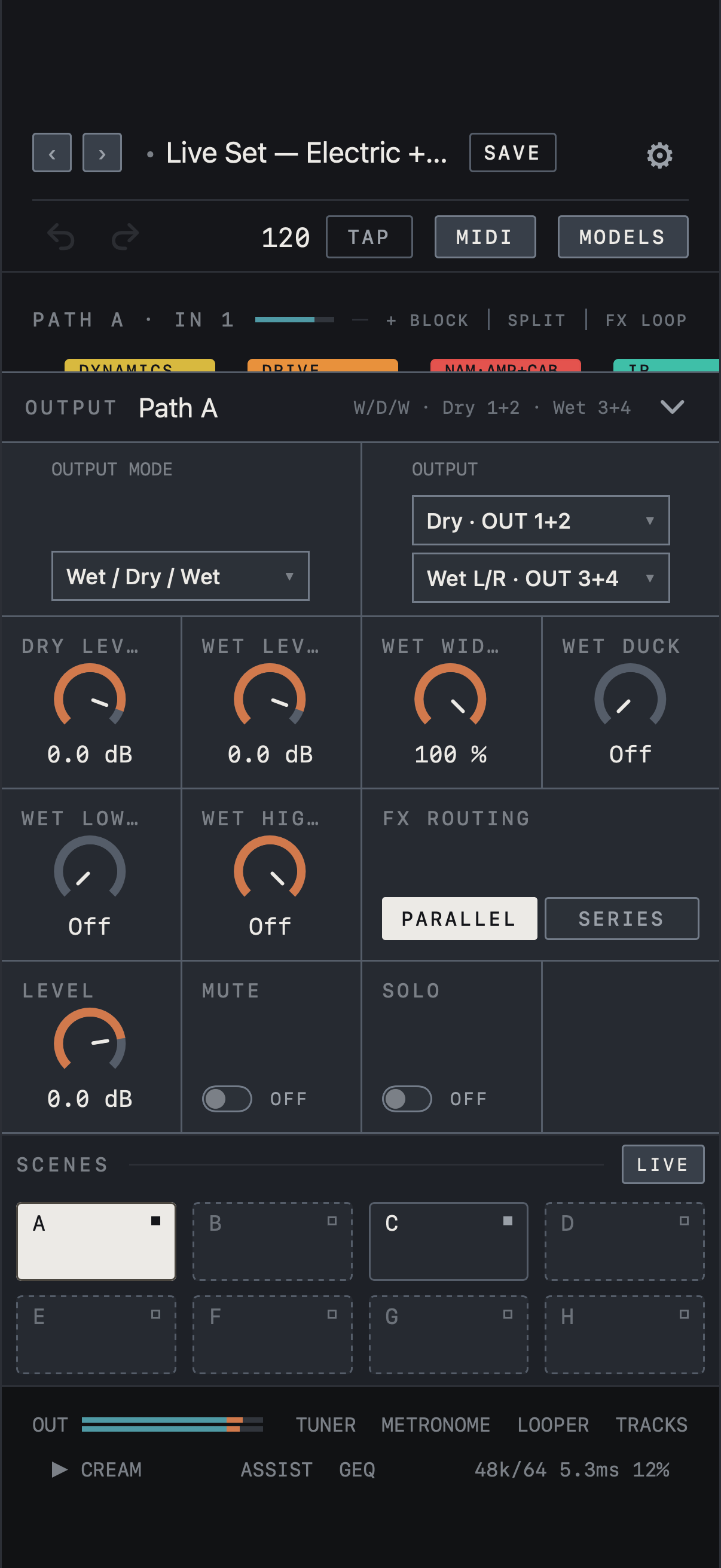The height and width of the screenshot is (1568, 721).
Task: Click the TAP tempo button
Action: coord(369,237)
